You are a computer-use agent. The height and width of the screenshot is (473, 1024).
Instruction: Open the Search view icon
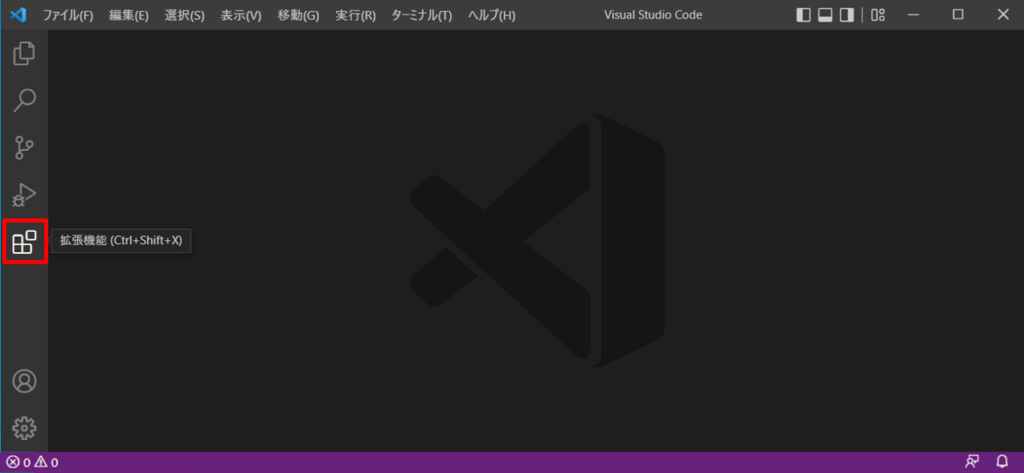24,100
